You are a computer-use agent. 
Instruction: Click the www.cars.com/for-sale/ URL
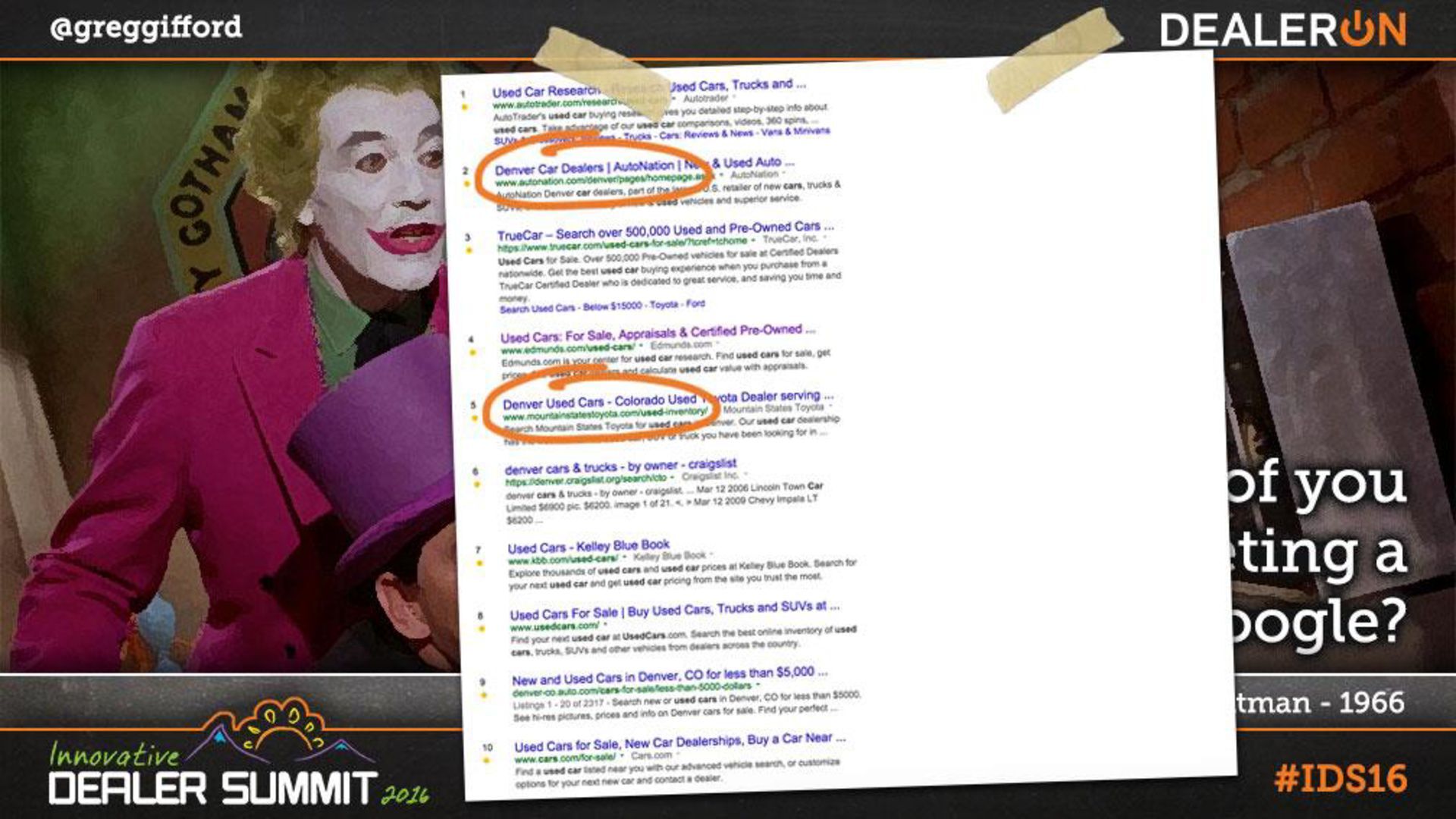click(565, 758)
